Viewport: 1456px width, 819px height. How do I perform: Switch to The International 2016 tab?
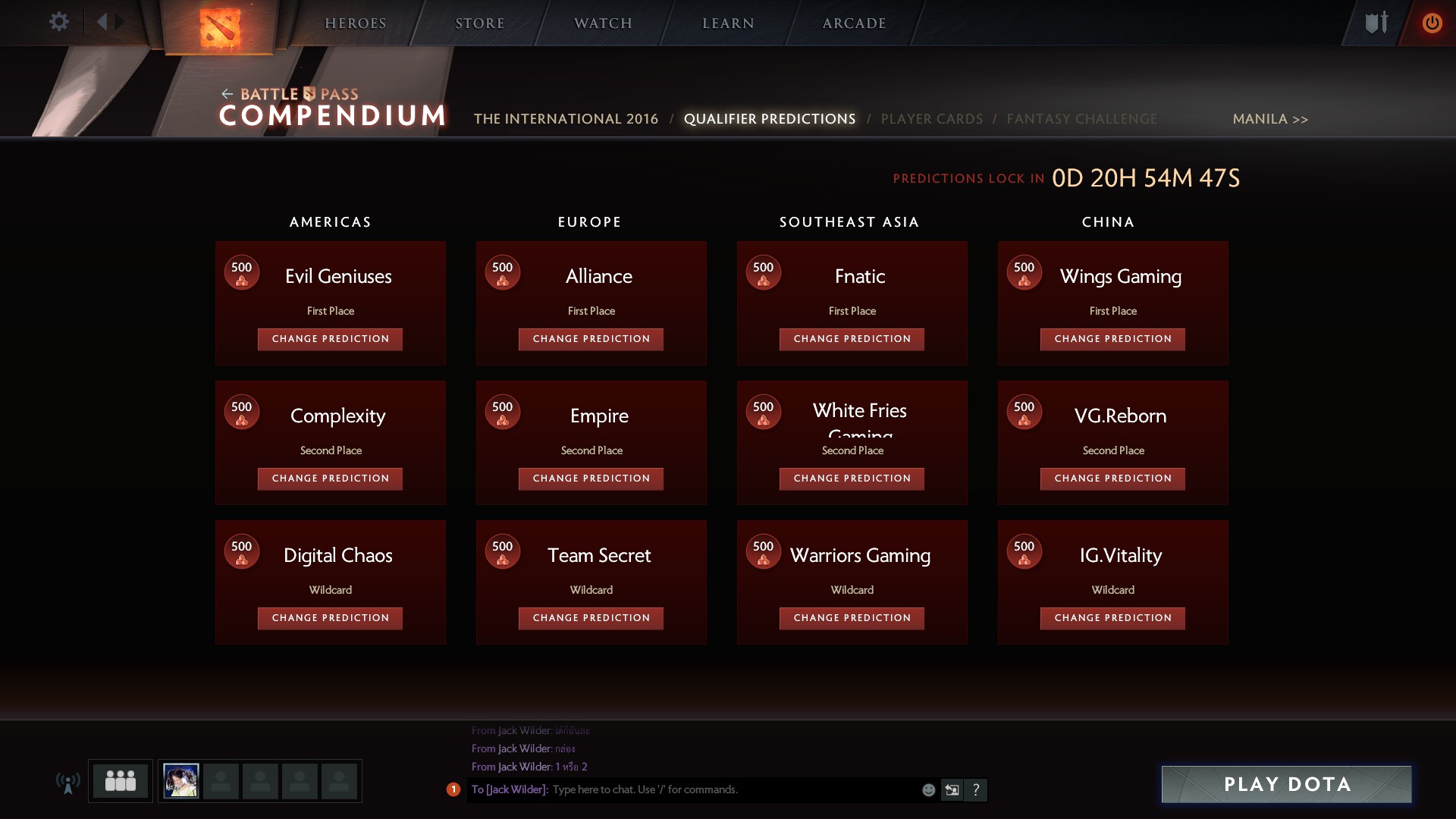tap(566, 119)
